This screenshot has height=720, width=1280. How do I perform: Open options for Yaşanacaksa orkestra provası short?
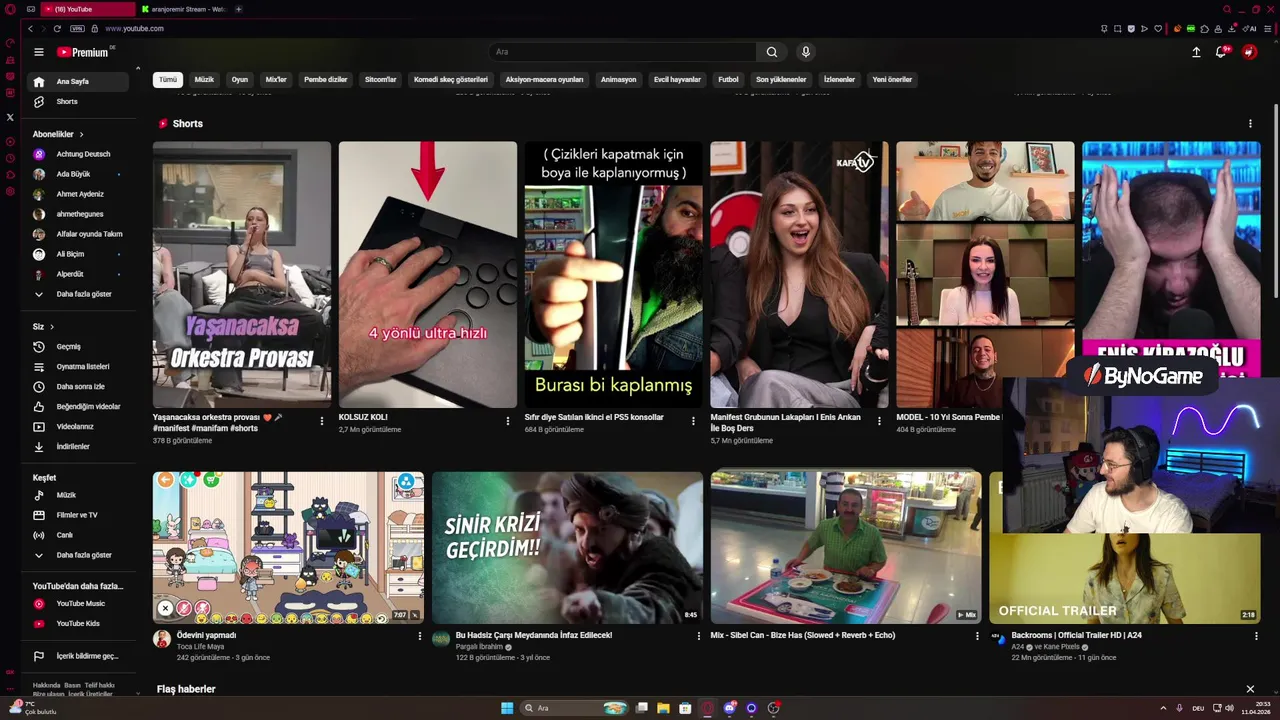point(321,421)
